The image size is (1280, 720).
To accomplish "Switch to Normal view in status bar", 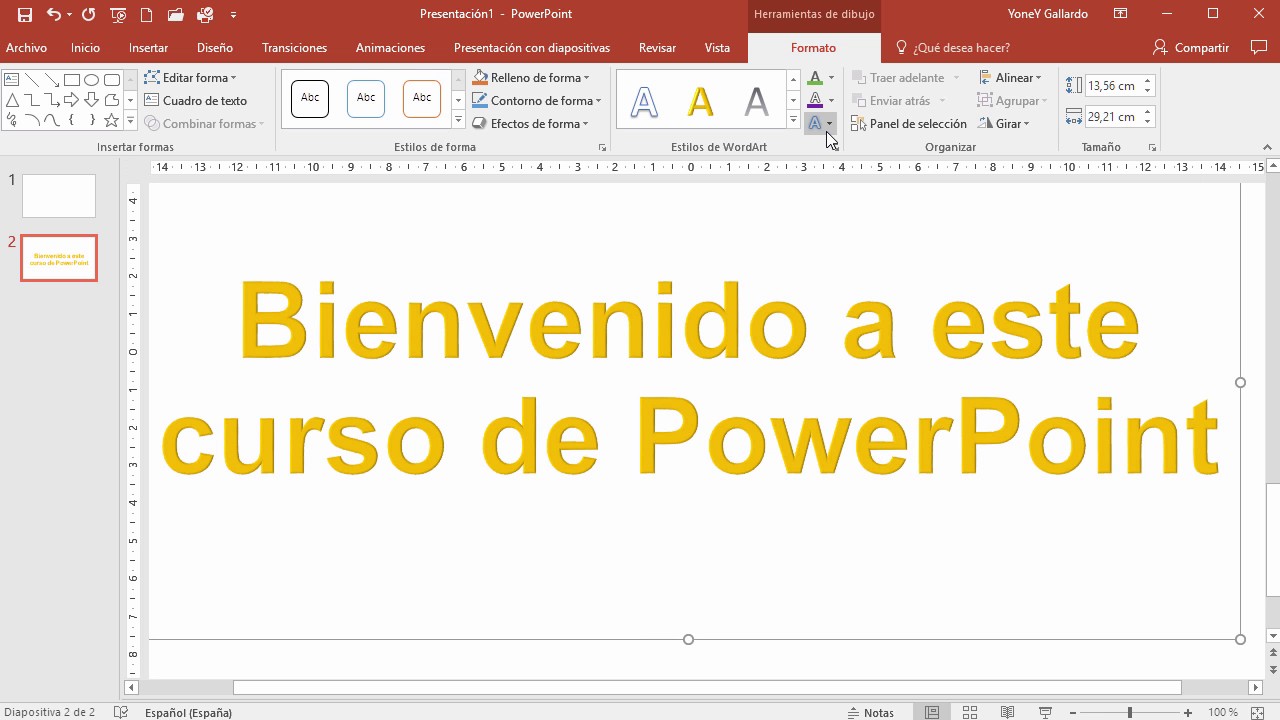I will click(932, 713).
